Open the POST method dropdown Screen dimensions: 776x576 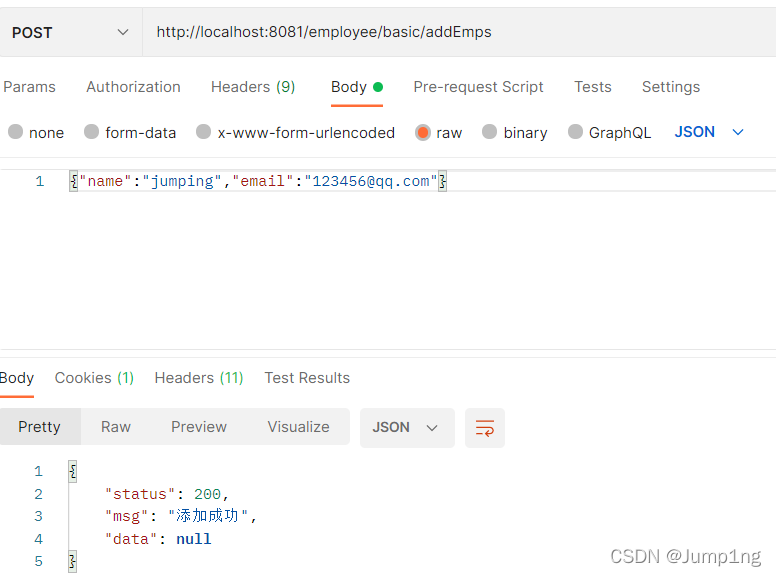click(x=70, y=33)
